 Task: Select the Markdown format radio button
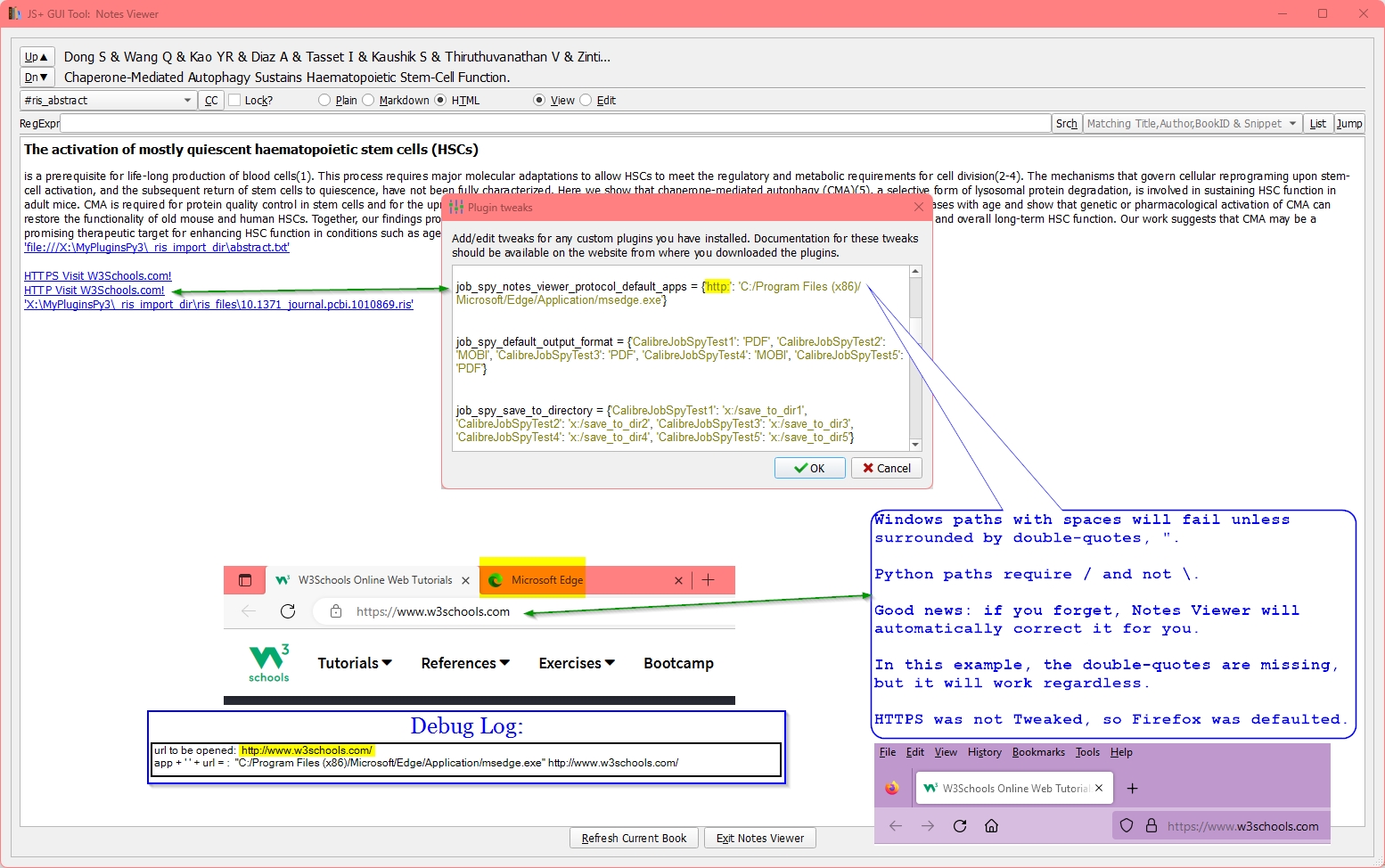click(368, 100)
